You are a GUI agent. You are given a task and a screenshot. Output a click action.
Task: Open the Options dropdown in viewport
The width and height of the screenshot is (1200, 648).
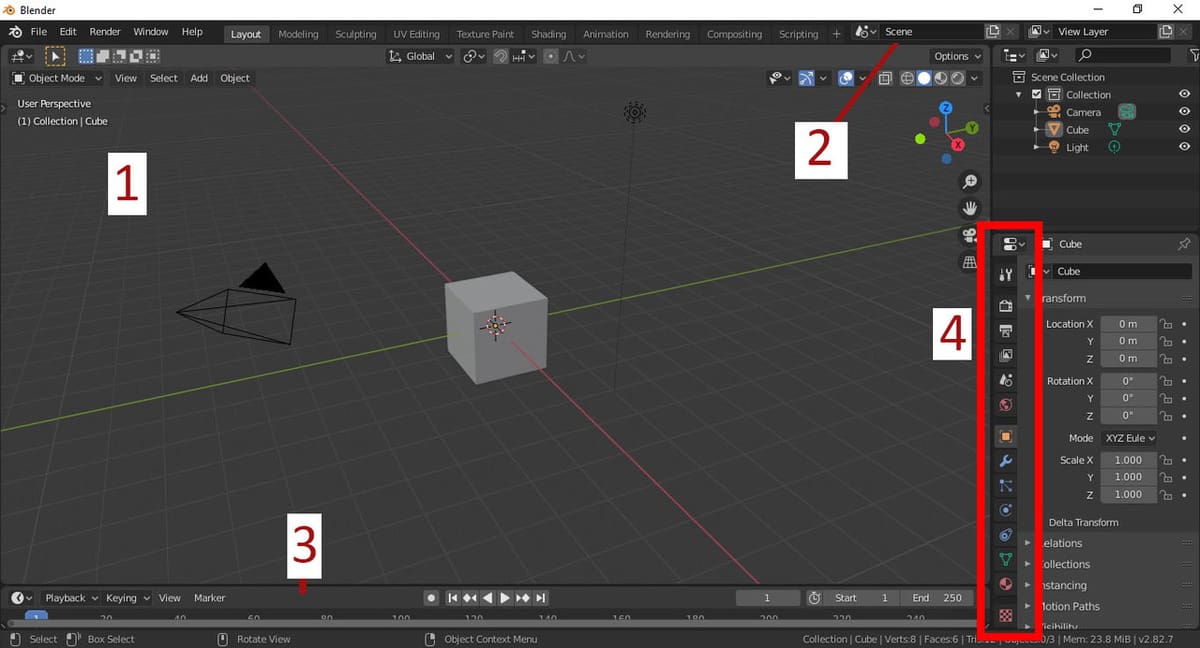click(x=958, y=56)
